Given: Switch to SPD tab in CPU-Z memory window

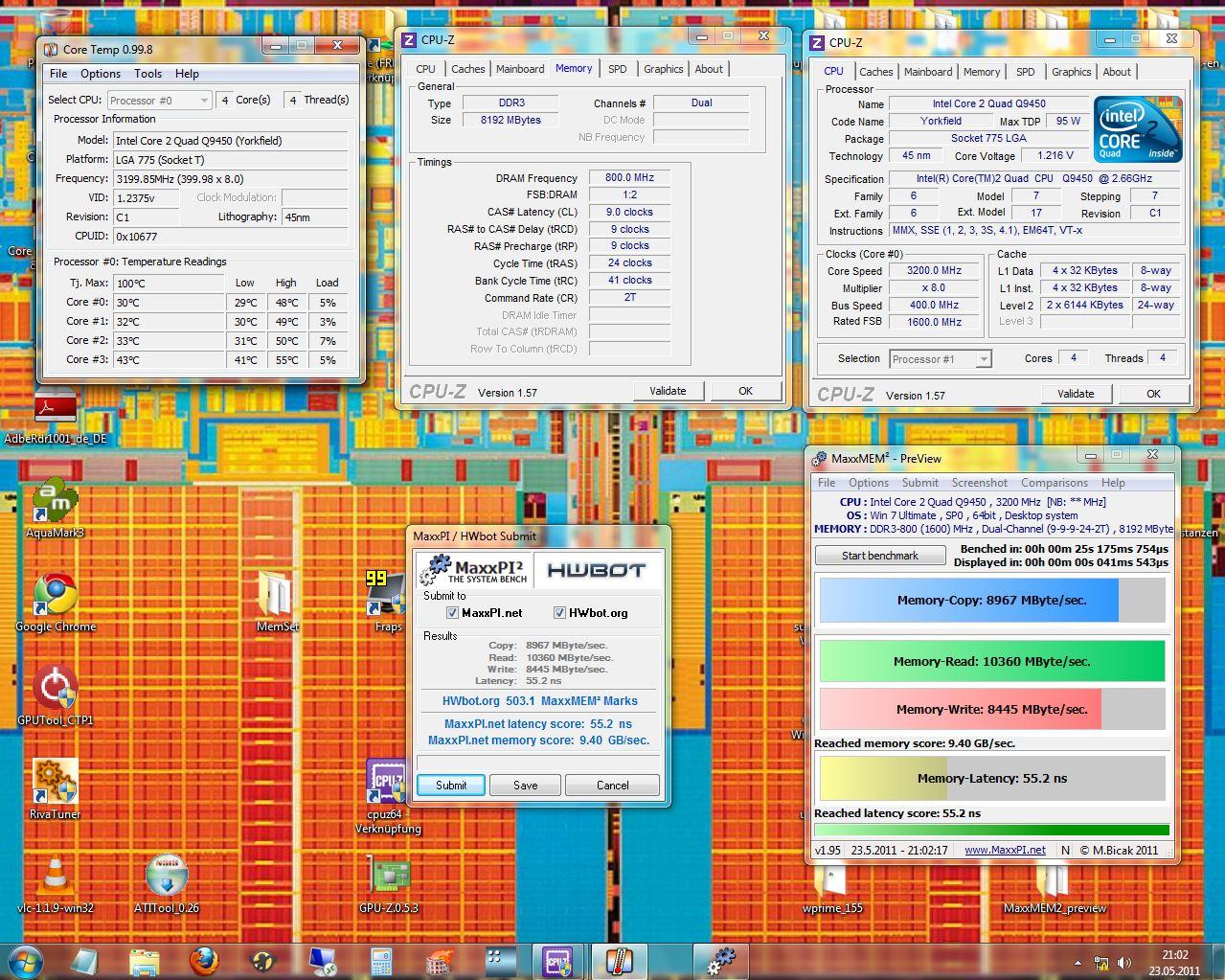Looking at the screenshot, I should pos(618,69).
